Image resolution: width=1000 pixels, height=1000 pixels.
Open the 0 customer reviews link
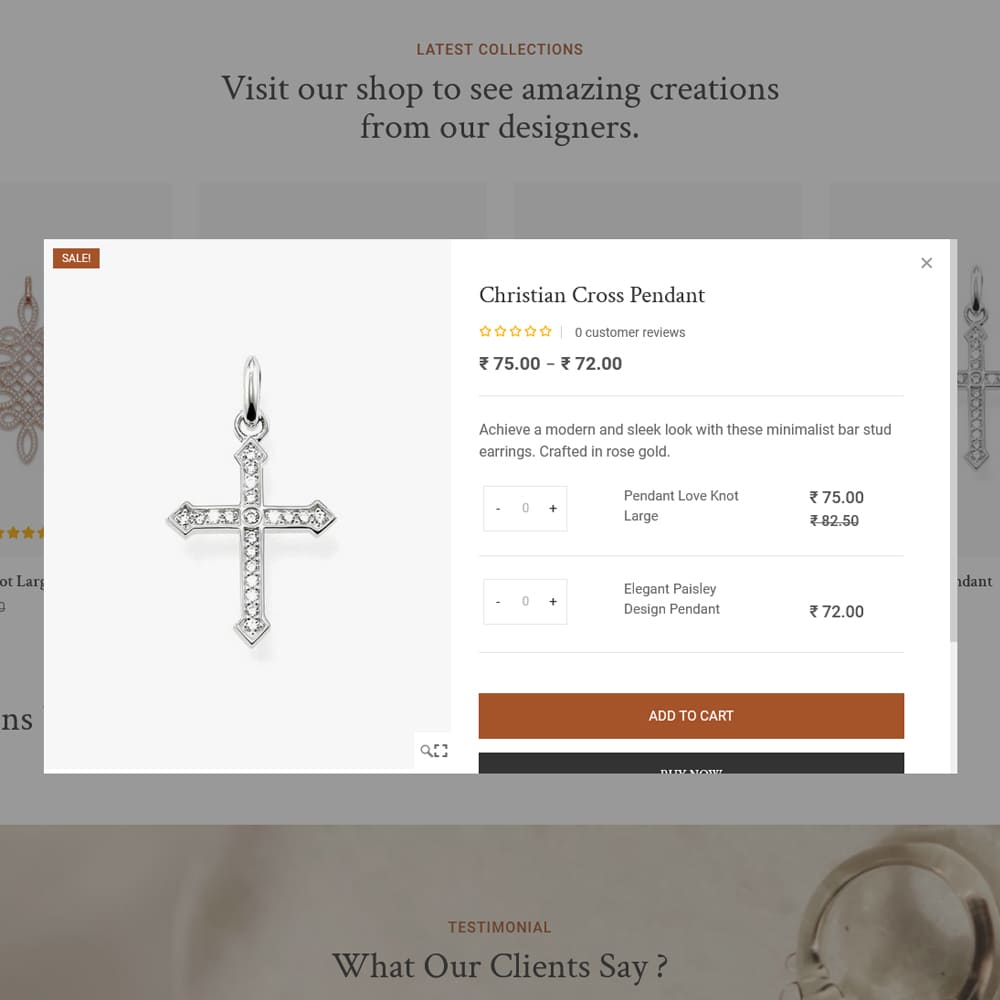pyautogui.click(x=629, y=332)
